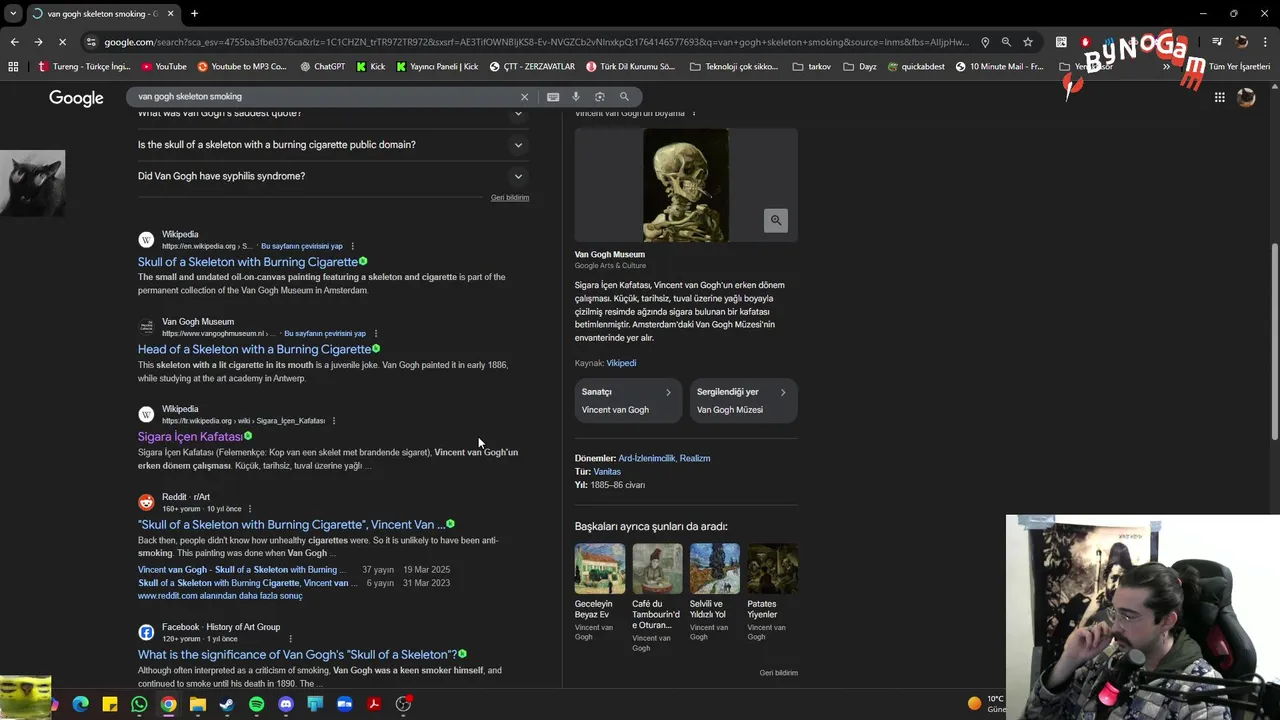Image resolution: width=1280 pixels, height=720 pixels.
Task: Open the 10 Minute Mail bookmark
Action: pyautogui.click(x=999, y=67)
